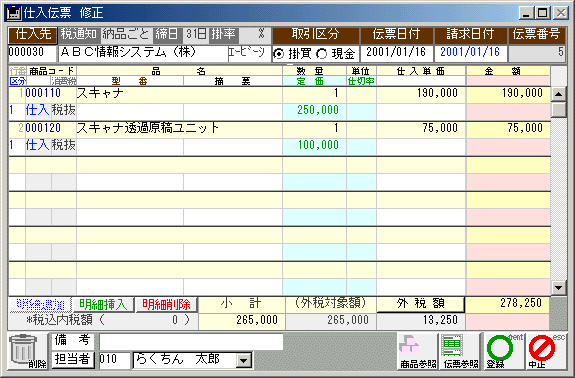Open the 担当者 name dropdown arrow

pos(243,360)
